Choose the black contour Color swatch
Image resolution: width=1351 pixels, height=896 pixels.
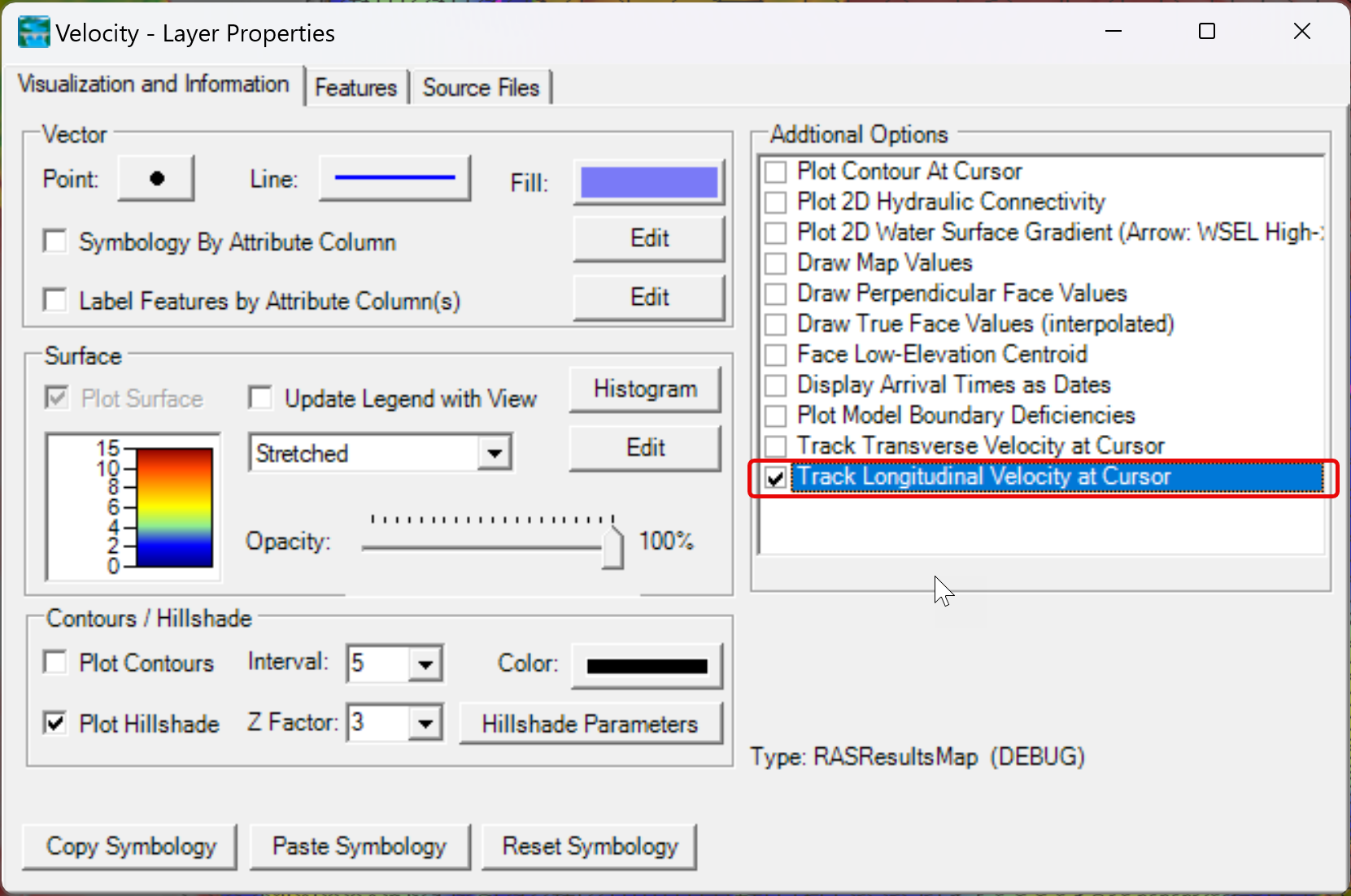pos(647,666)
